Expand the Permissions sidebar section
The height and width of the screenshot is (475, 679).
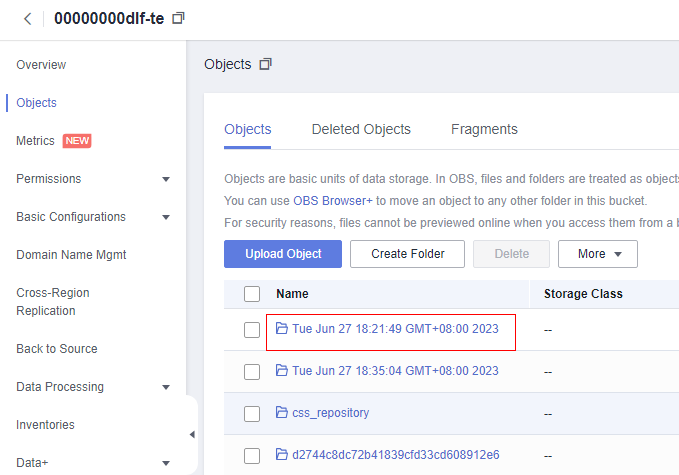tap(165, 179)
